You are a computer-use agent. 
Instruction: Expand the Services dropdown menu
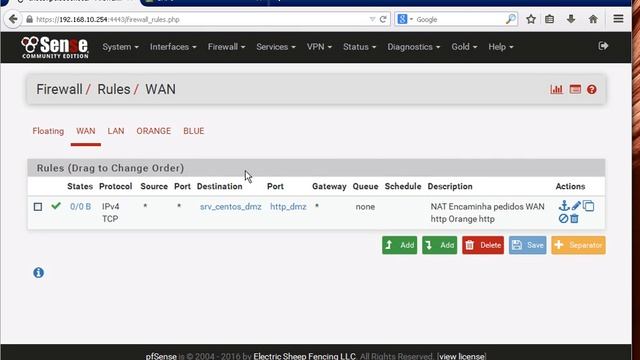coord(276,47)
